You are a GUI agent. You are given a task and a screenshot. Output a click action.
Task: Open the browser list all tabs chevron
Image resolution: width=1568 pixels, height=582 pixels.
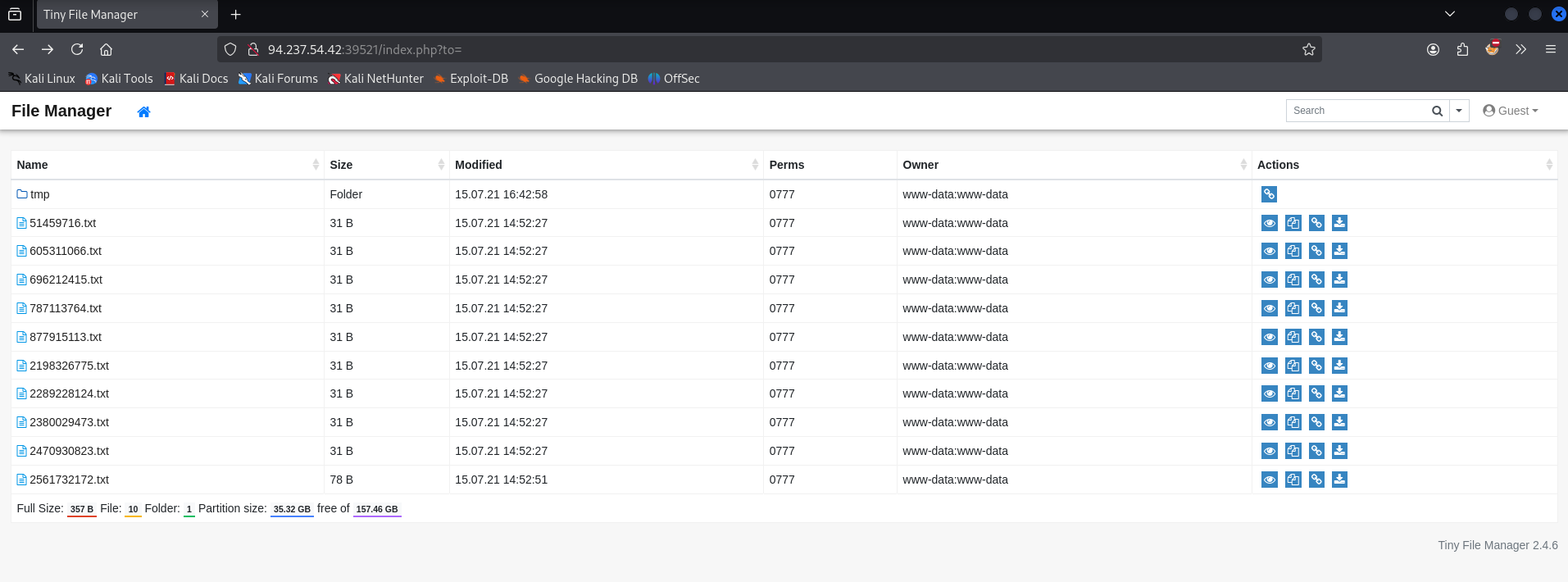[x=1449, y=14]
